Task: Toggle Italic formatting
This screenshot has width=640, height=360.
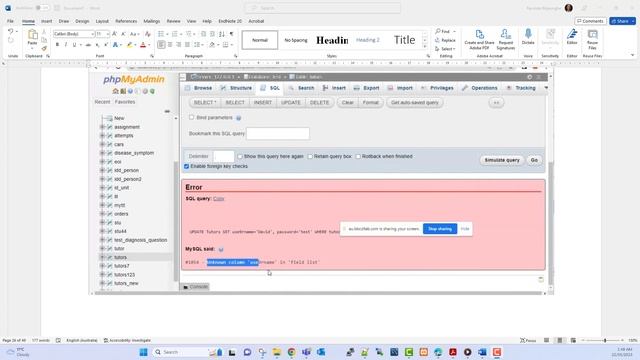Action: pos(66,45)
